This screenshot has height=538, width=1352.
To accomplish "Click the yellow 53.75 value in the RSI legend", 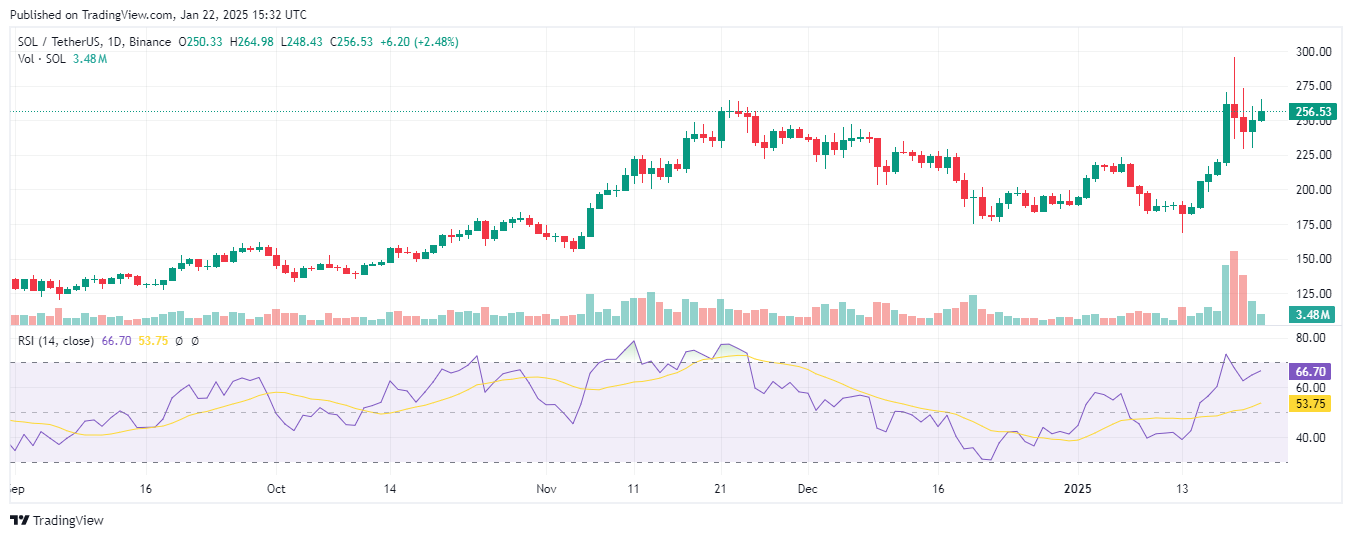I will tap(152, 341).
